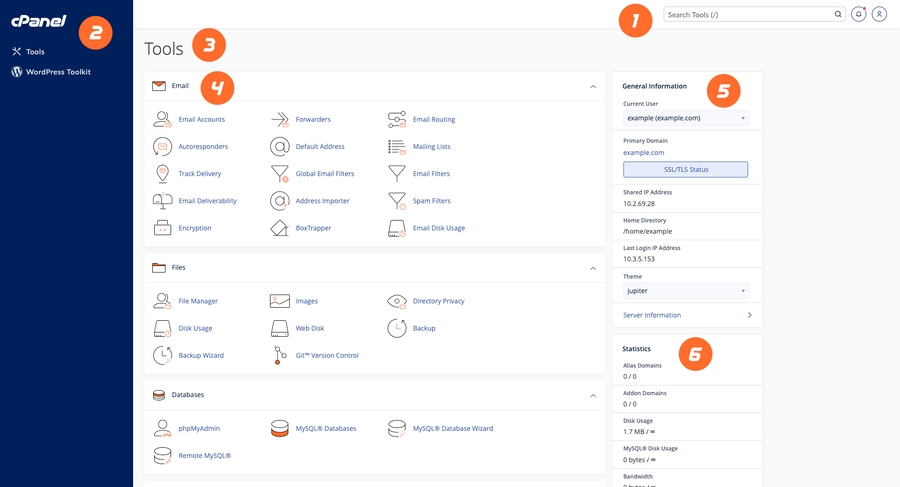Open the notifications bell icon
Image resolution: width=900 pixels, height=487 pixels.
pyautogui.click(x=858, y=14)
